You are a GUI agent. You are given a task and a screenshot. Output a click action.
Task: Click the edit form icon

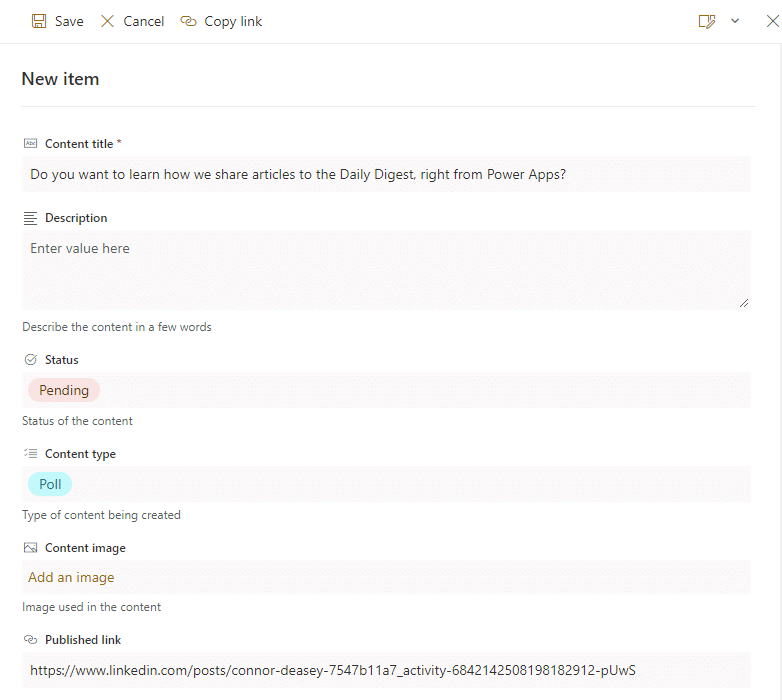tap(707, 21)
